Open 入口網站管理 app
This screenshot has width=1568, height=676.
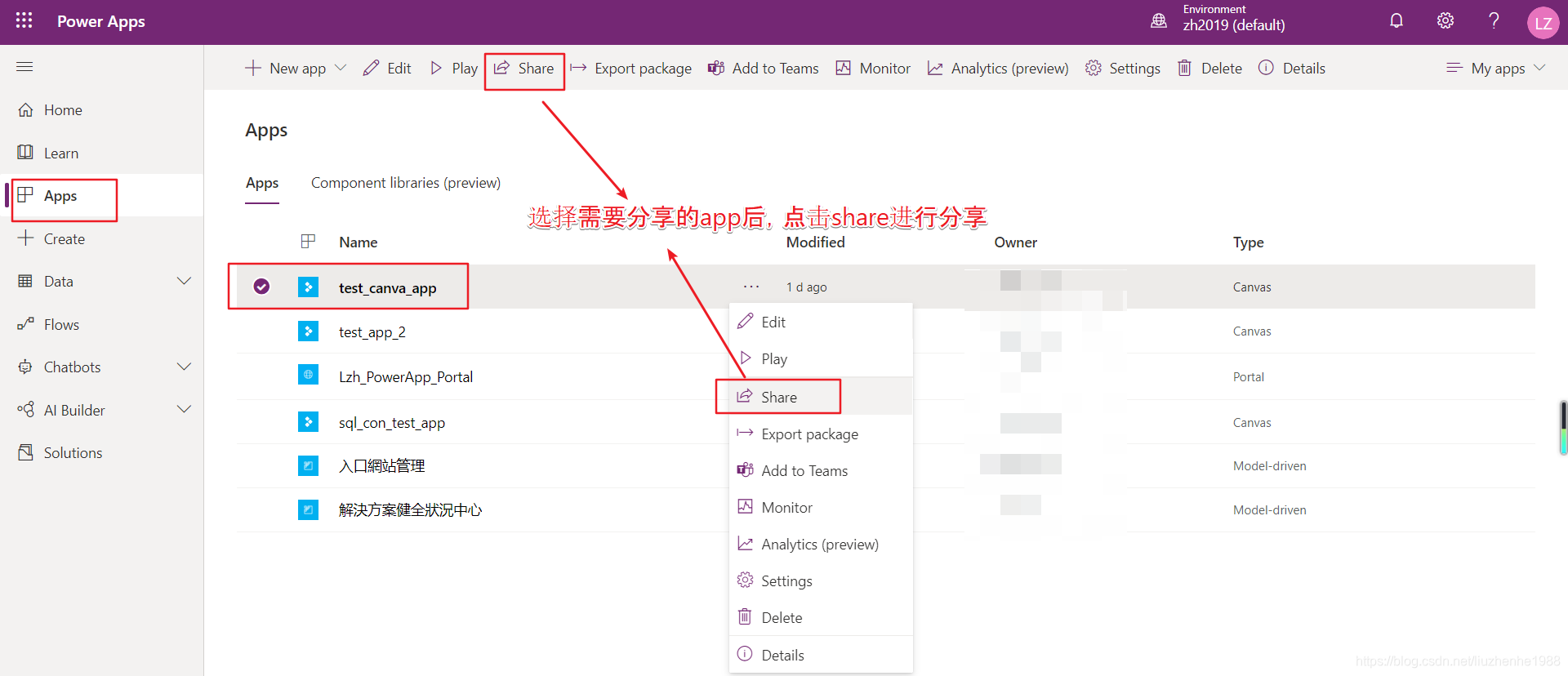pyautogui.click(x=382, y=466)
